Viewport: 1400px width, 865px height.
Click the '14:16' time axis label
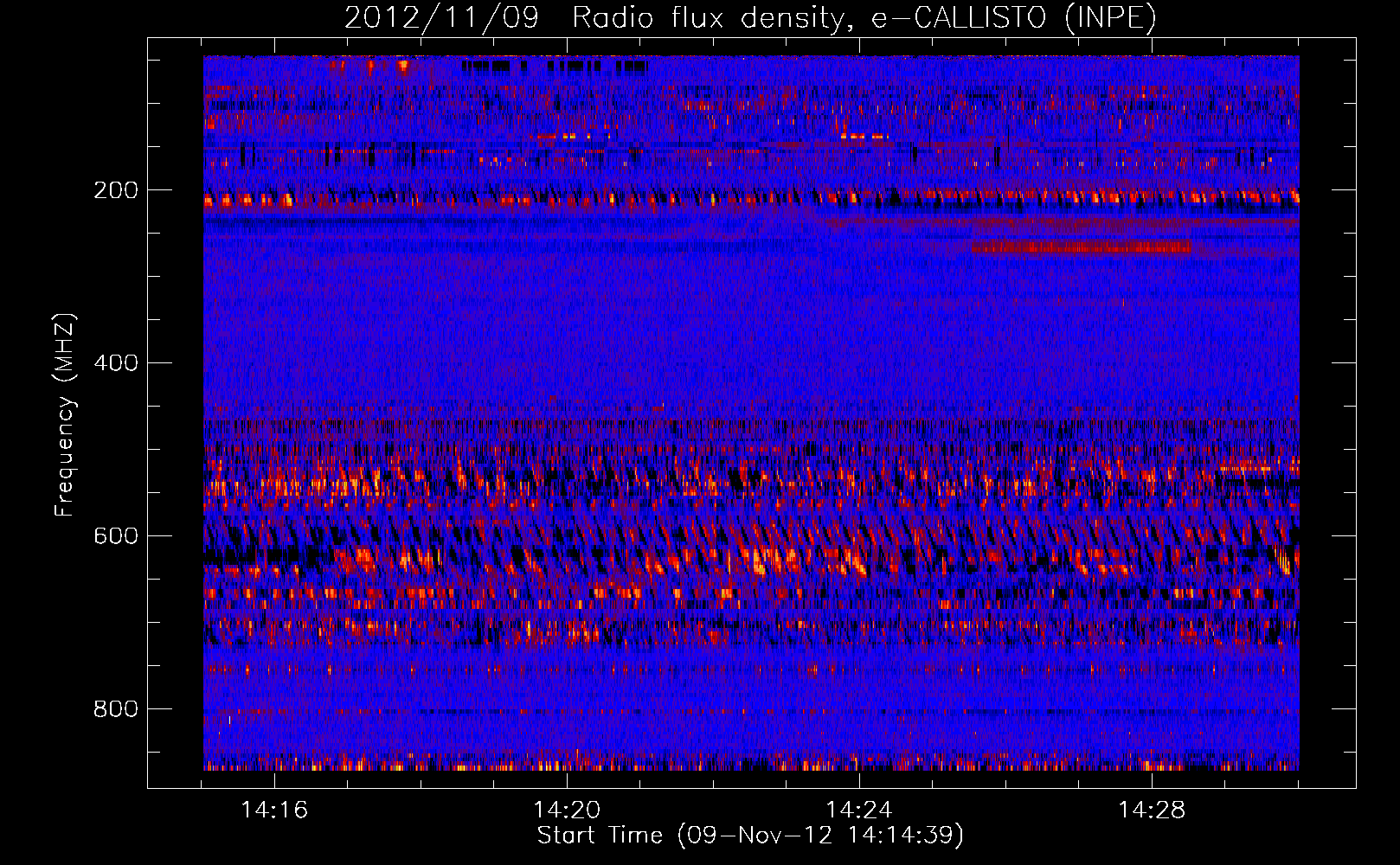point(274,811)
